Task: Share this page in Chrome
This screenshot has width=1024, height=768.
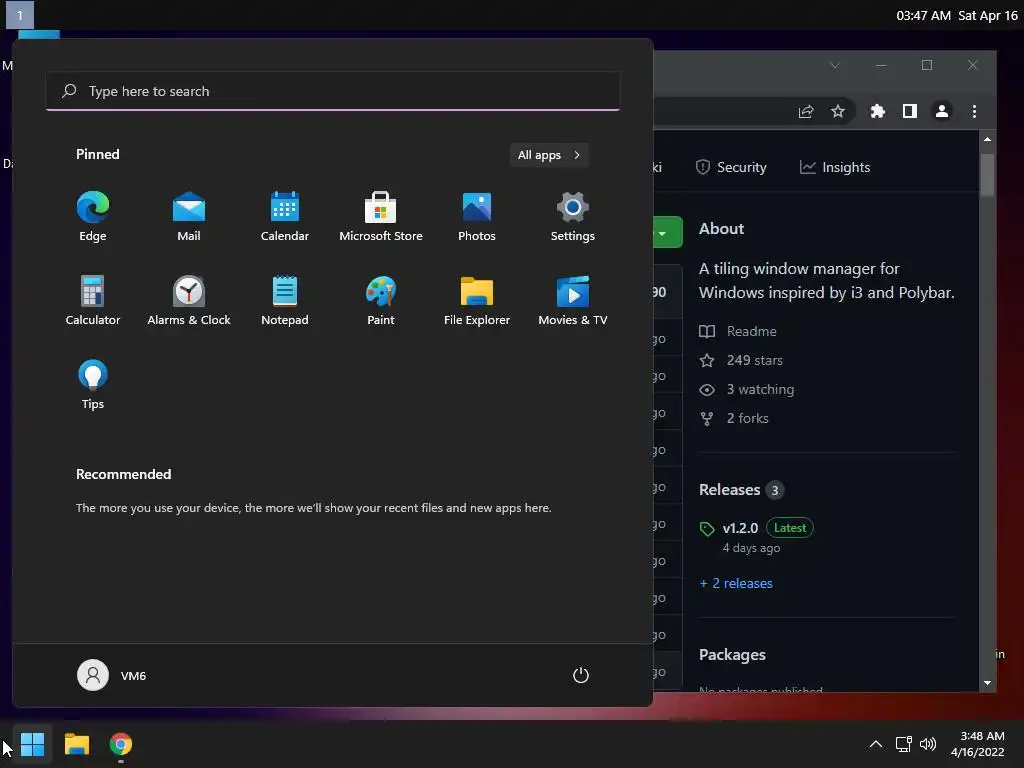Action: coord(806,112)
